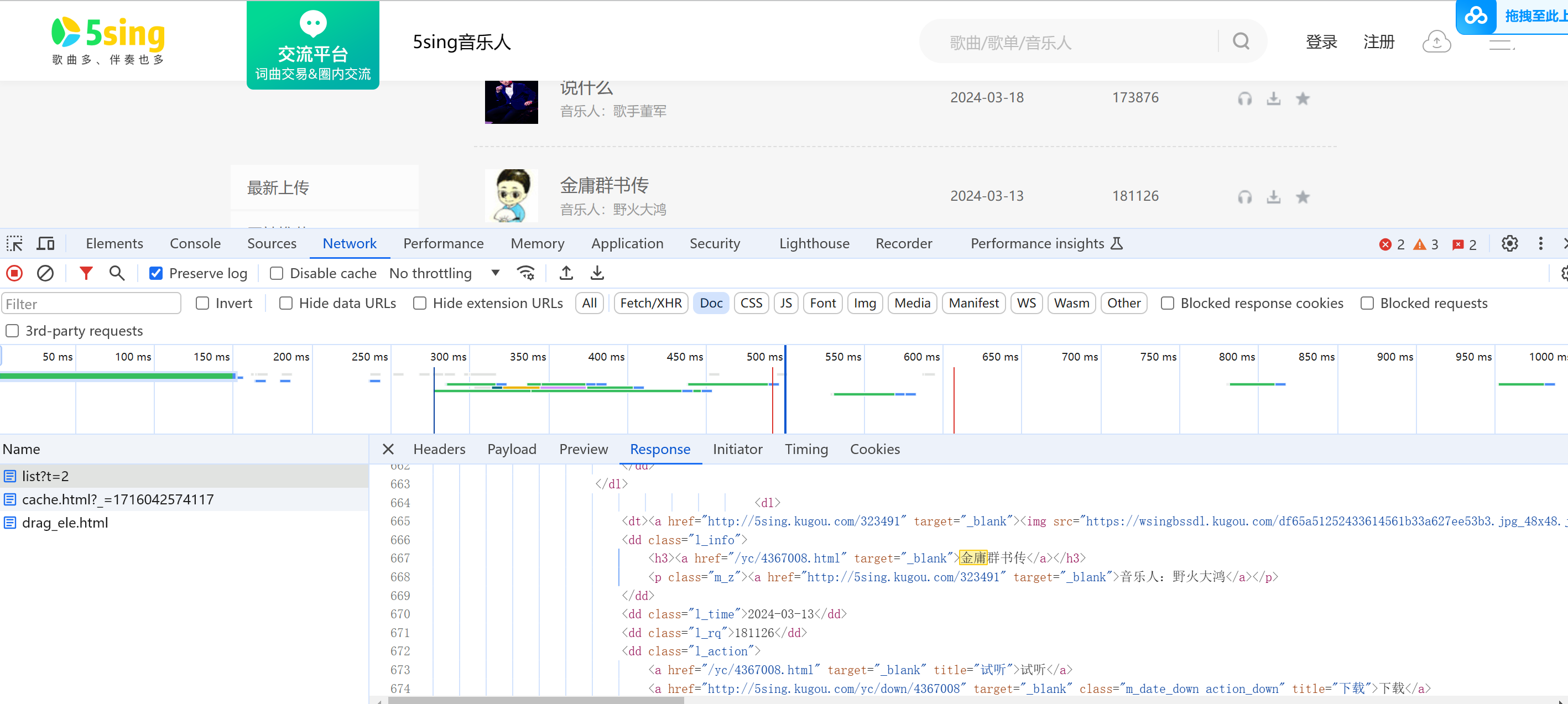1568x704 pixels.
Task: Click the site search magnifier icon
Action: coord(1241,41)
